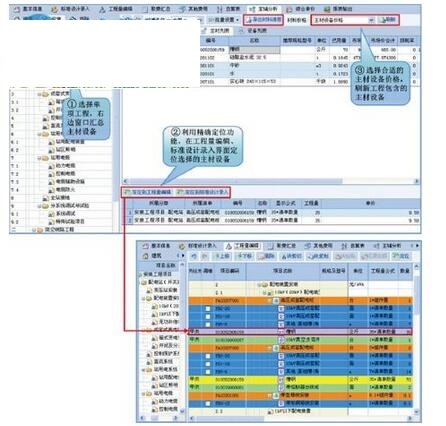This screenshot has width=446, height=426.
Task: Tick the checkbox in the second blue row
Action: (208, 316)
